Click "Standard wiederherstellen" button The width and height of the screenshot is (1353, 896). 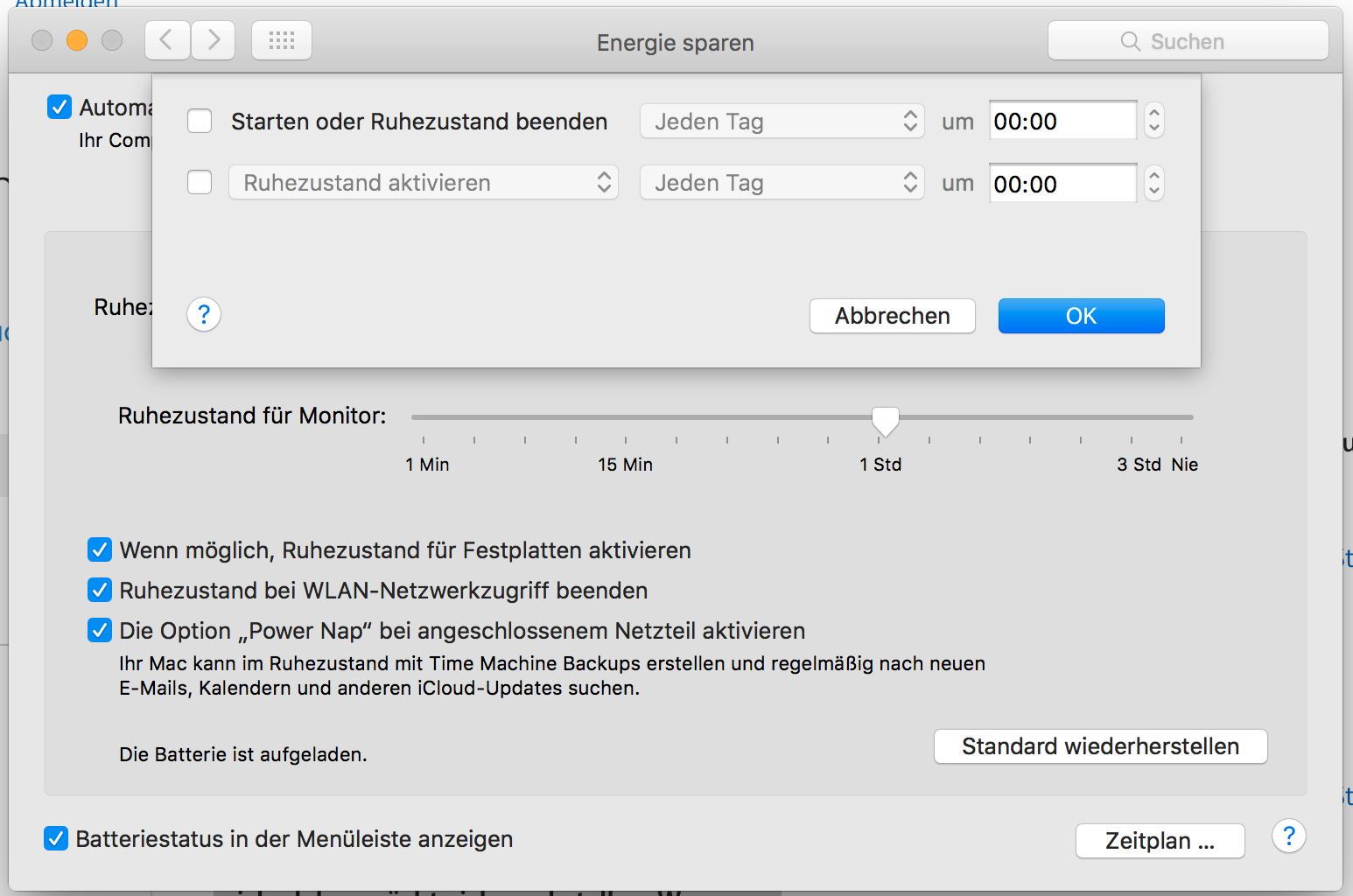click(x=1101, y=746)
